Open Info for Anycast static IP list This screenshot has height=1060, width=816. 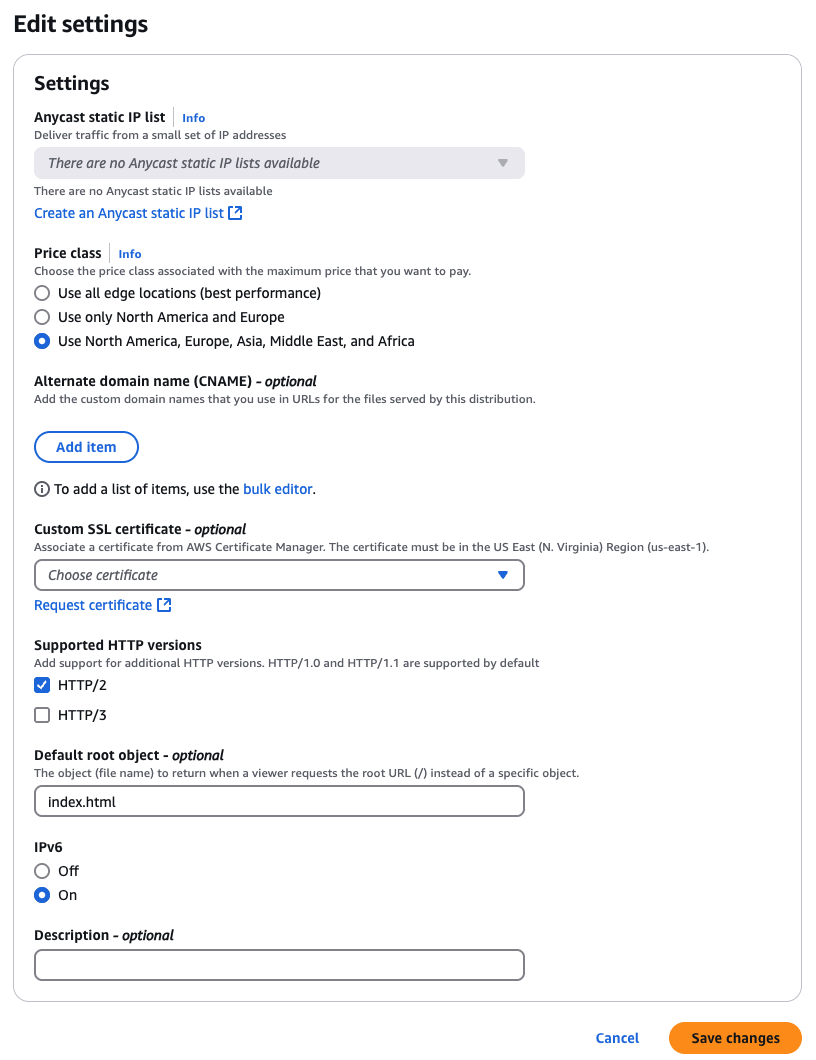coord(193,118)
